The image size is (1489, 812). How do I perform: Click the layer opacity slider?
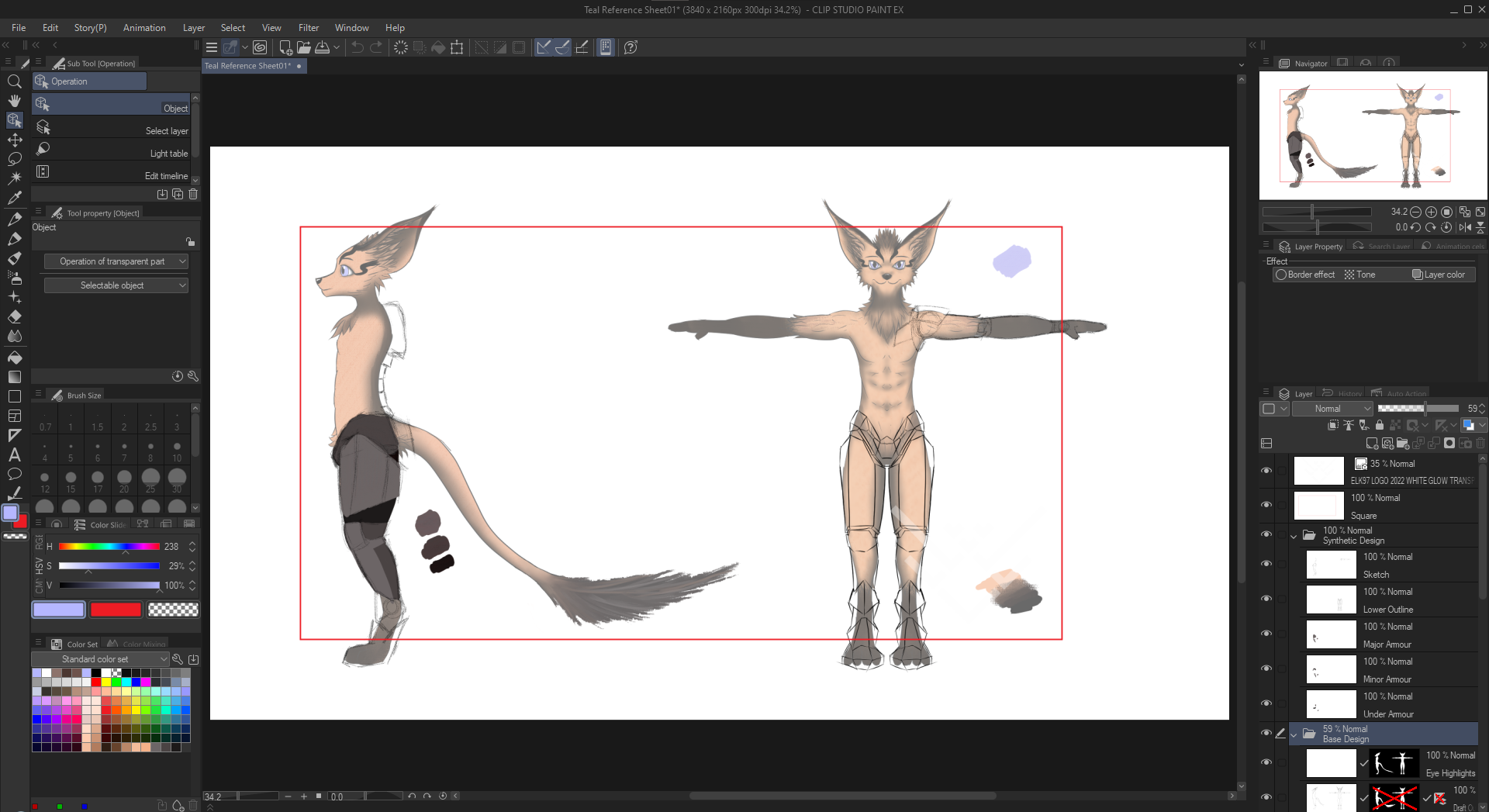click(x=1418, y=409)
